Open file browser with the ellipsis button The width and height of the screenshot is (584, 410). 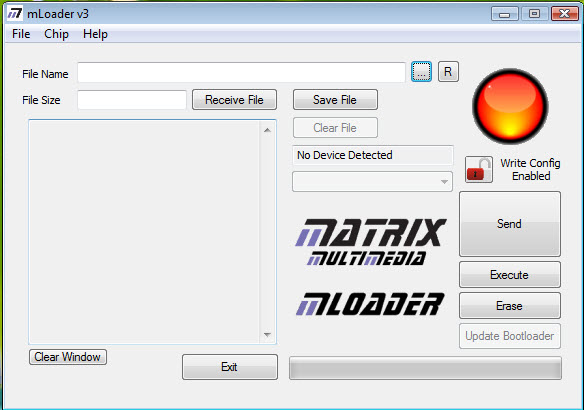pos(421,72)
